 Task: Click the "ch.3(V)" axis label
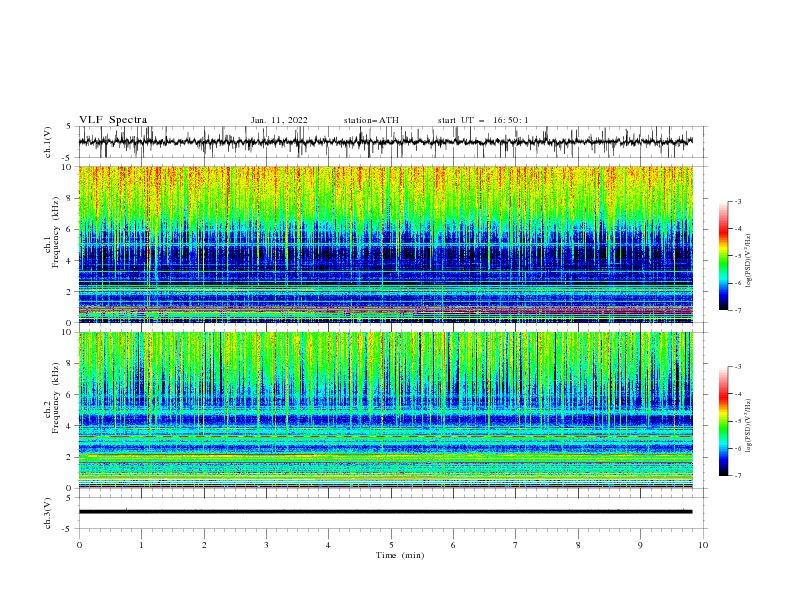coord(48,513)
